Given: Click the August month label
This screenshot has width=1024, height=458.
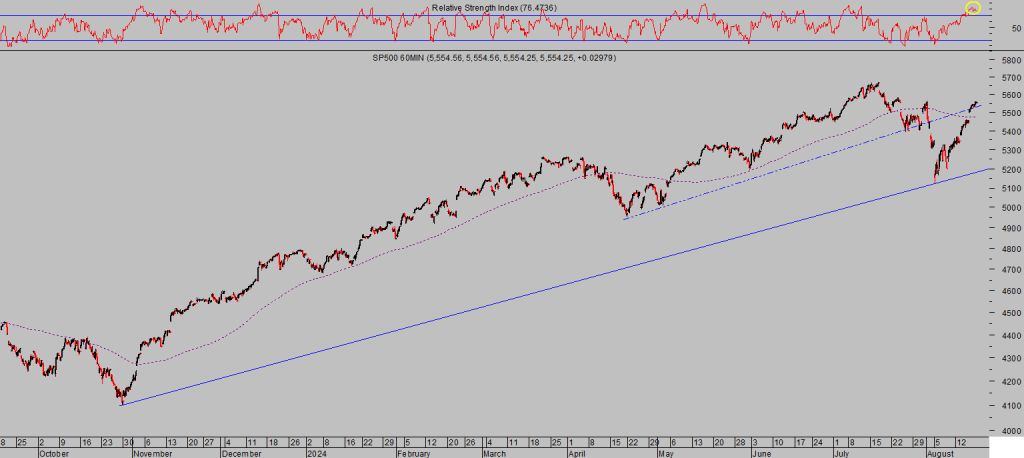Looking at the screenshot, I should [939, 452].
